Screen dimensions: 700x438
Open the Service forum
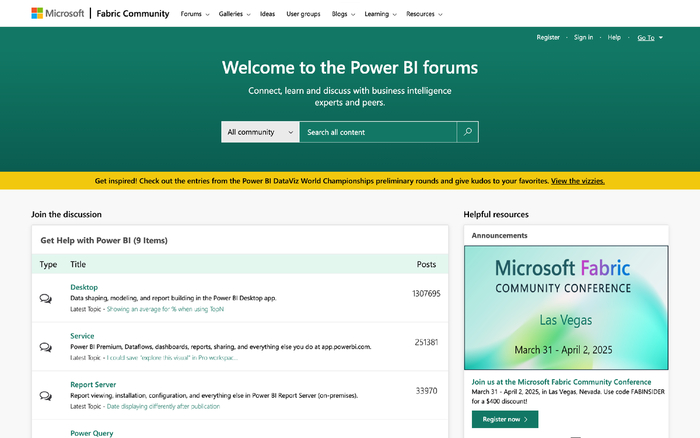click(x=82, y=336)
